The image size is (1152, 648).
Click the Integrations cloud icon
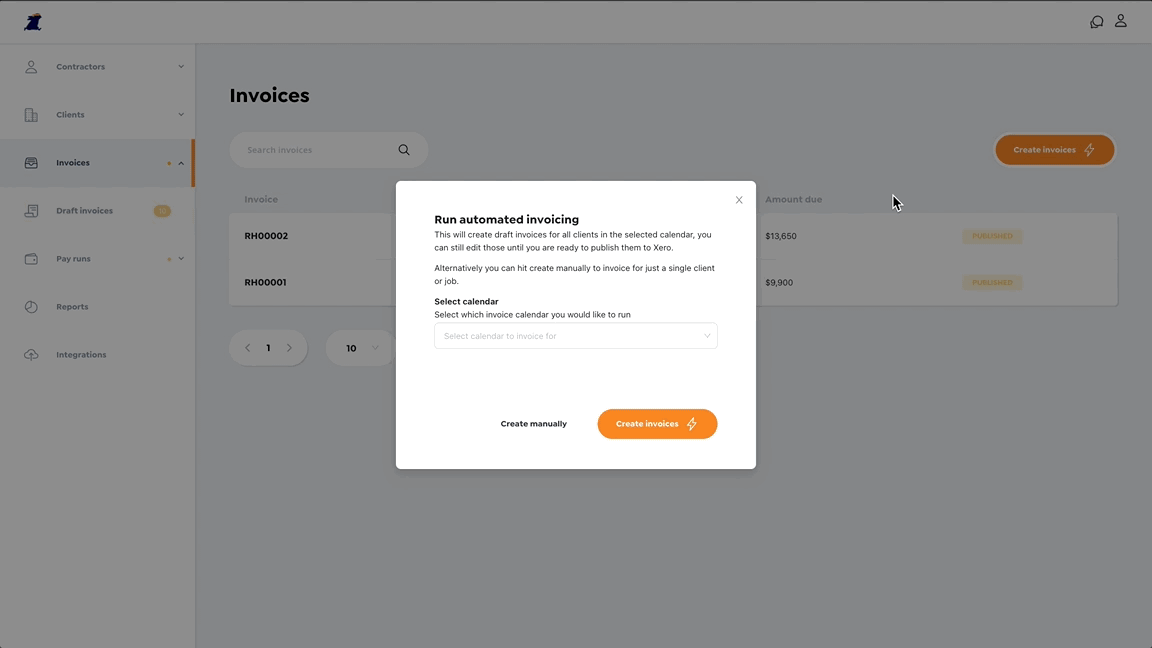pos(31,355)
